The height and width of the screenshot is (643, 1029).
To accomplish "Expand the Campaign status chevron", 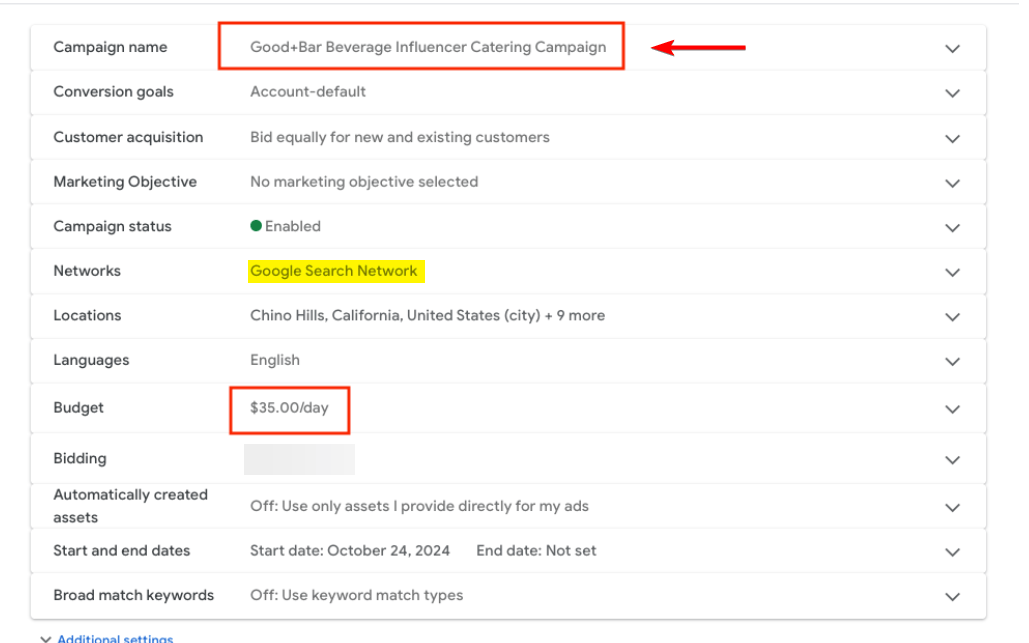I will click(x=952, y=228).
